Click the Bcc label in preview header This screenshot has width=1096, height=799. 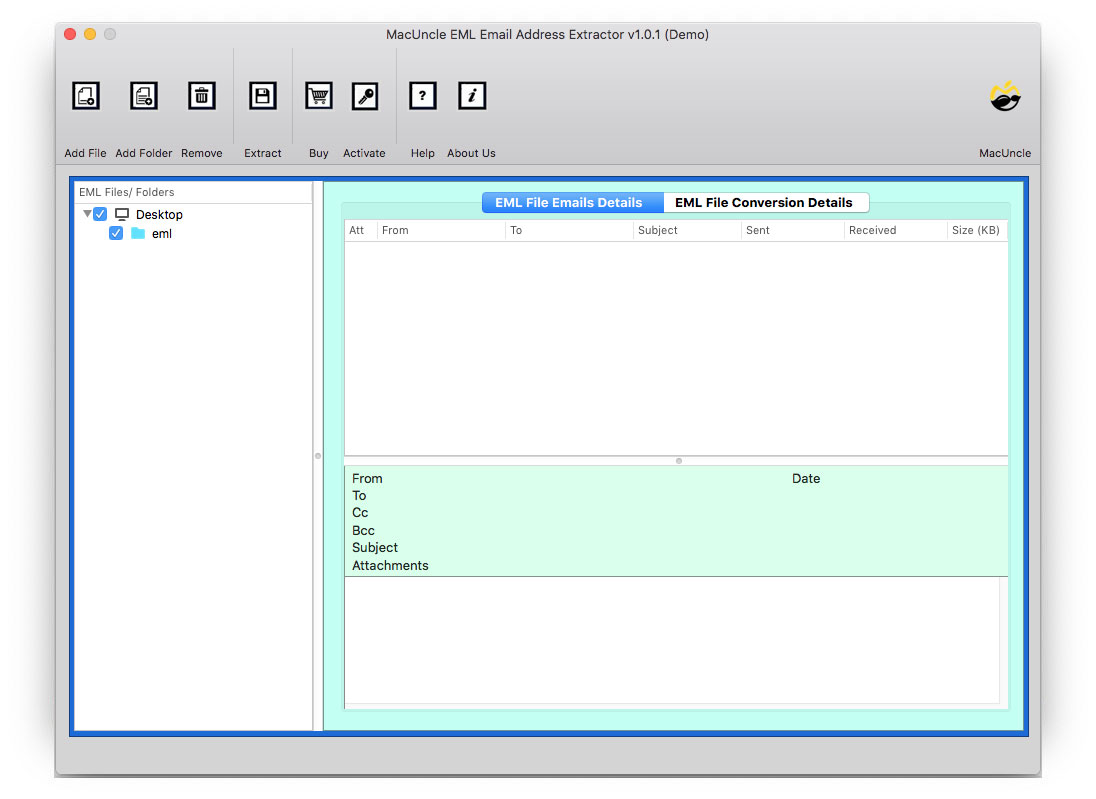point(363,531)
